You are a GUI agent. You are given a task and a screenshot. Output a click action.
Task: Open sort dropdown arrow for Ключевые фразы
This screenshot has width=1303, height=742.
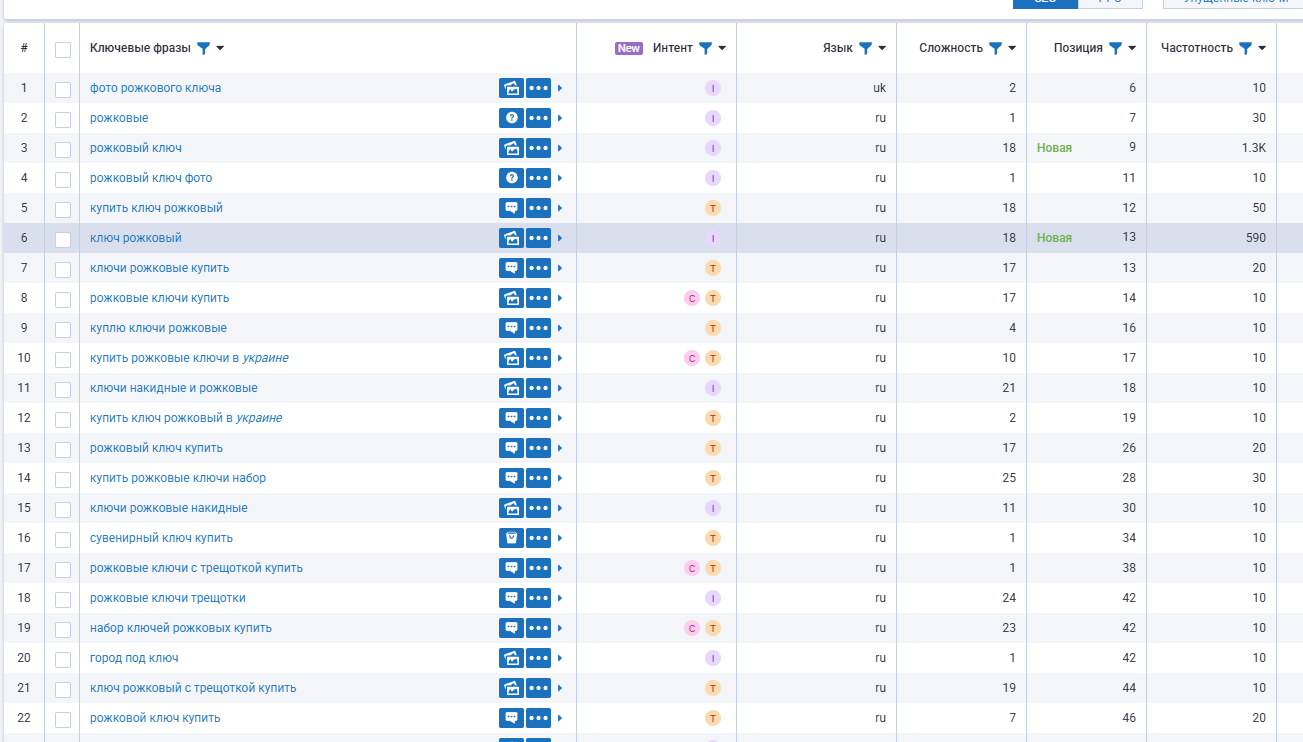coord(220,48)
